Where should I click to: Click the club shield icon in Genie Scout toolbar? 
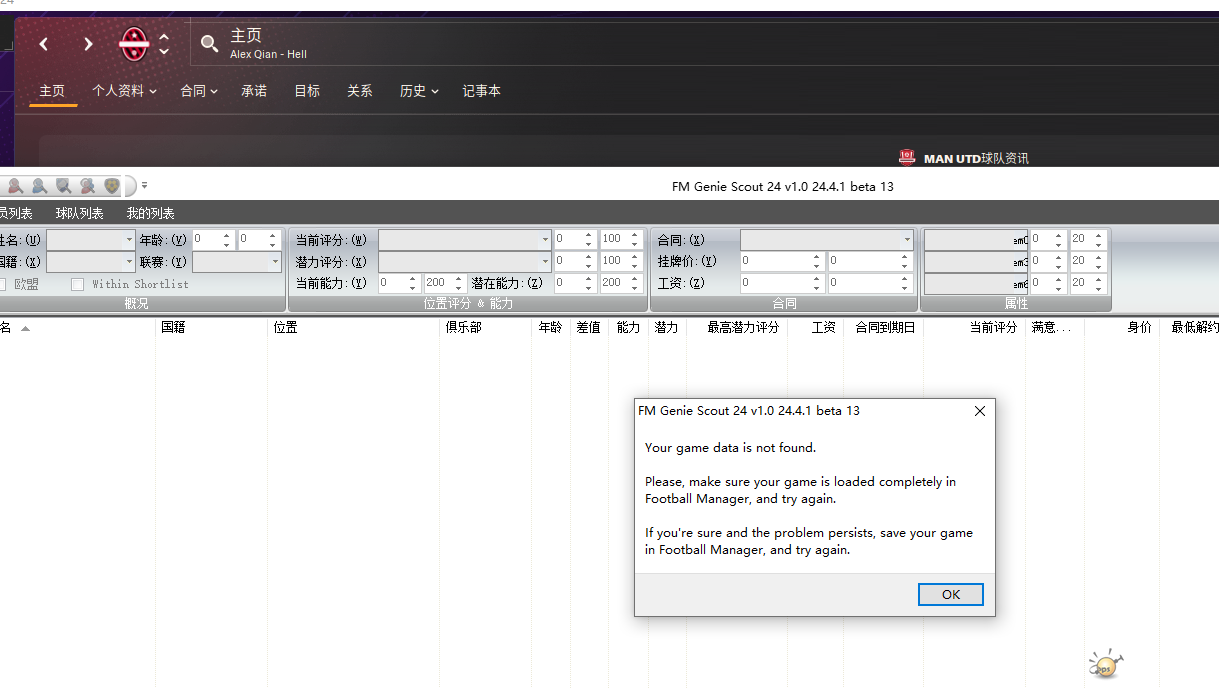(111, 186)
